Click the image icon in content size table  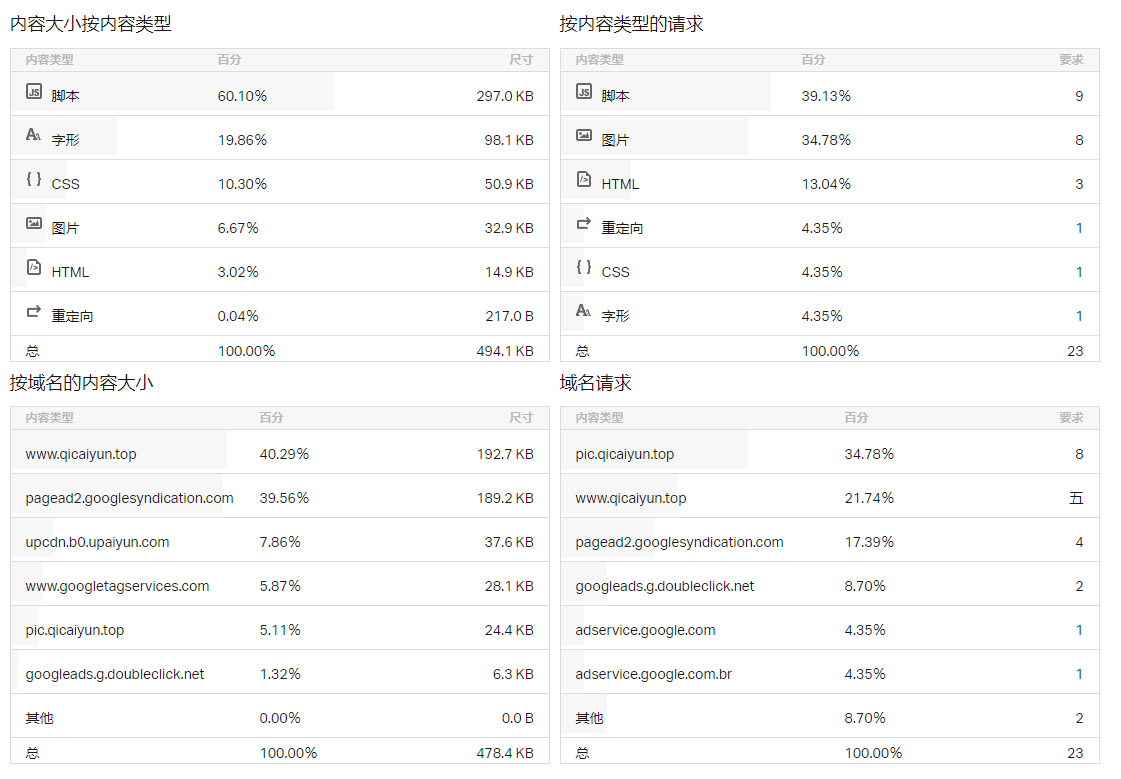tap(34, 223)
